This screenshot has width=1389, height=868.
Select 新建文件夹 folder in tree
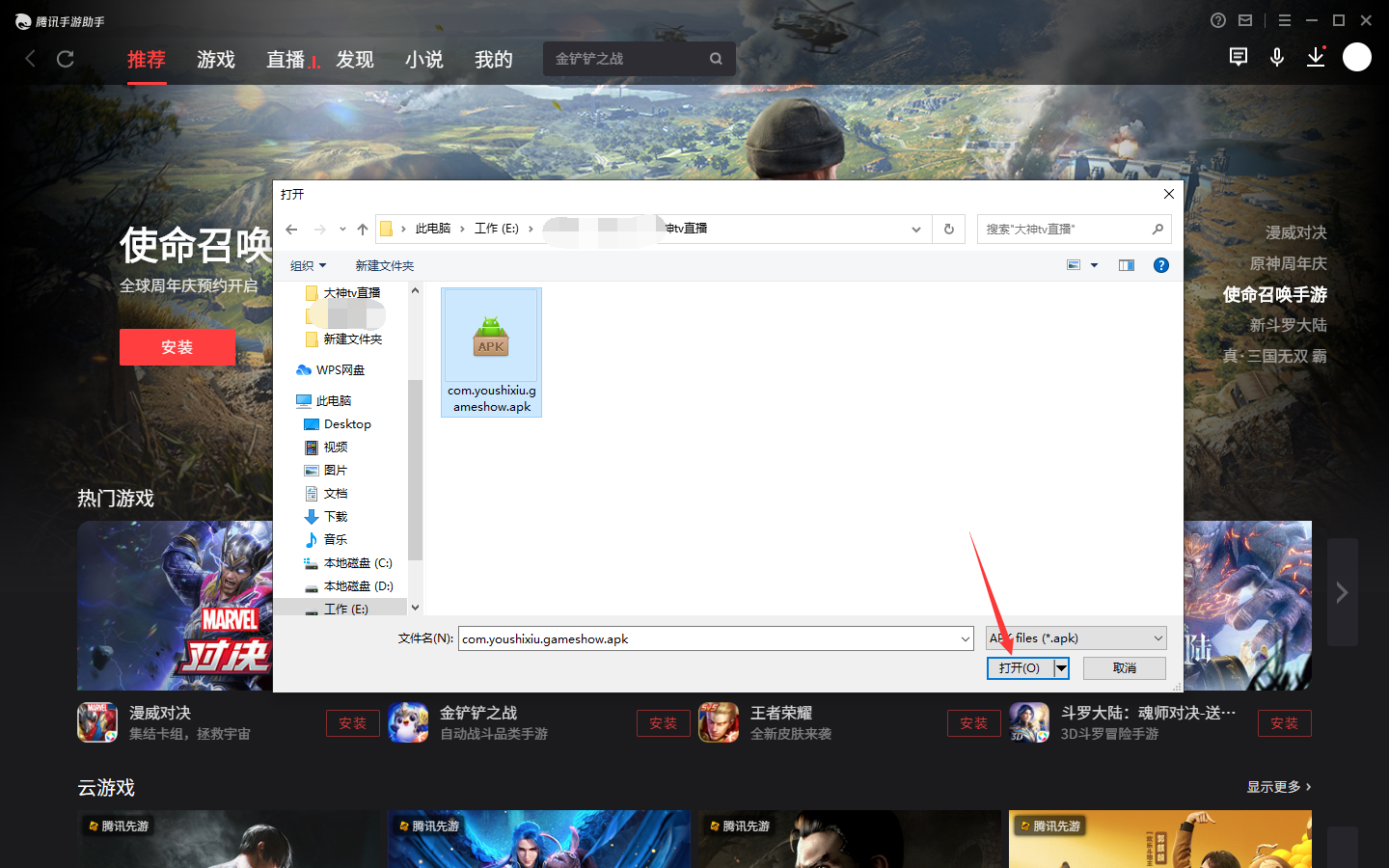(343, 339)
